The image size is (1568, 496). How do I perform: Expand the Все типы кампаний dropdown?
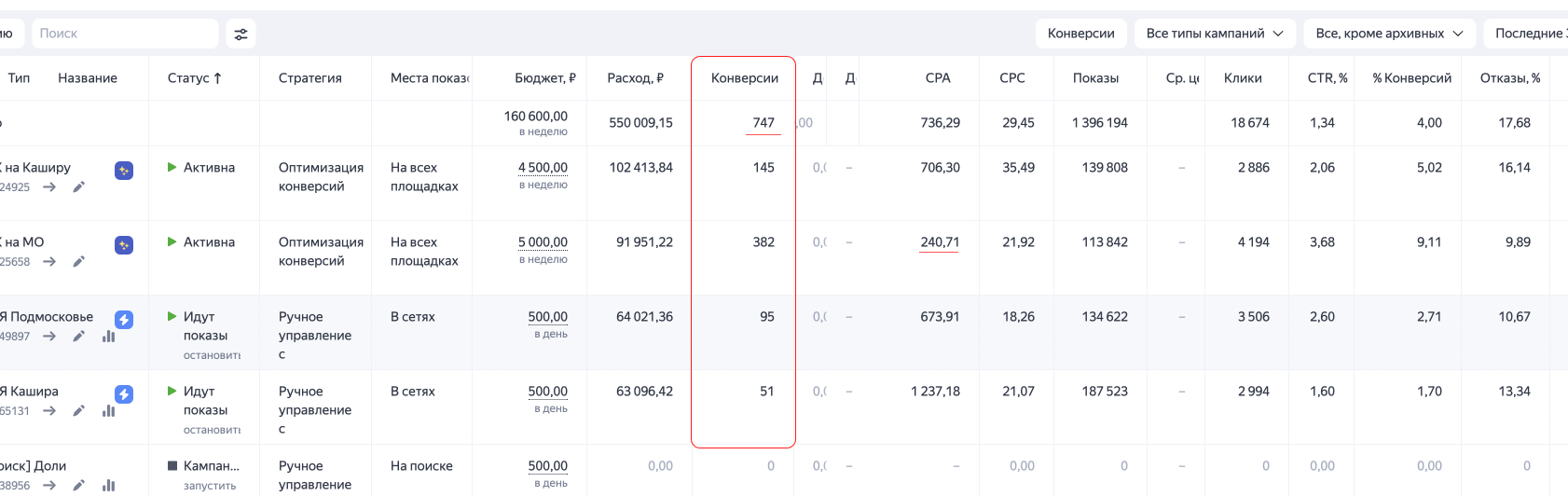click(1214, 34)
